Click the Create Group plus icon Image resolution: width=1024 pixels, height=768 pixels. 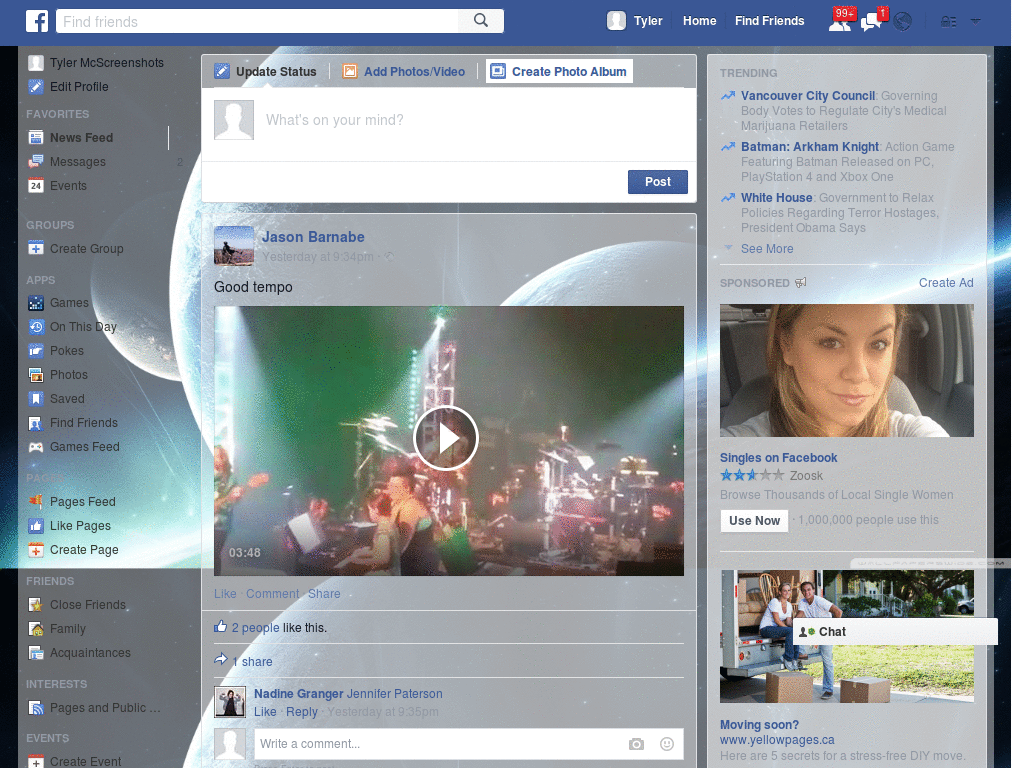click(x=36, y=249)
